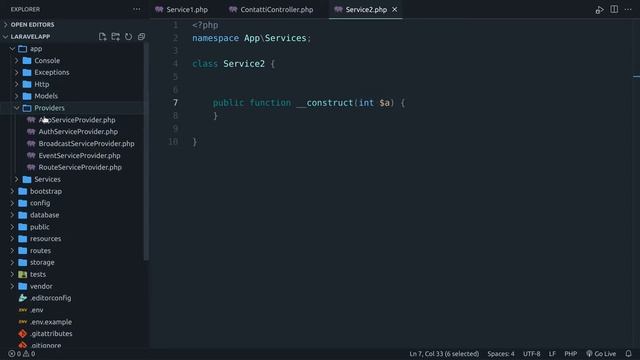Screen dimensions: 640x360
Task: Click the namespace keyword on line 2
Action: point(216,38)
